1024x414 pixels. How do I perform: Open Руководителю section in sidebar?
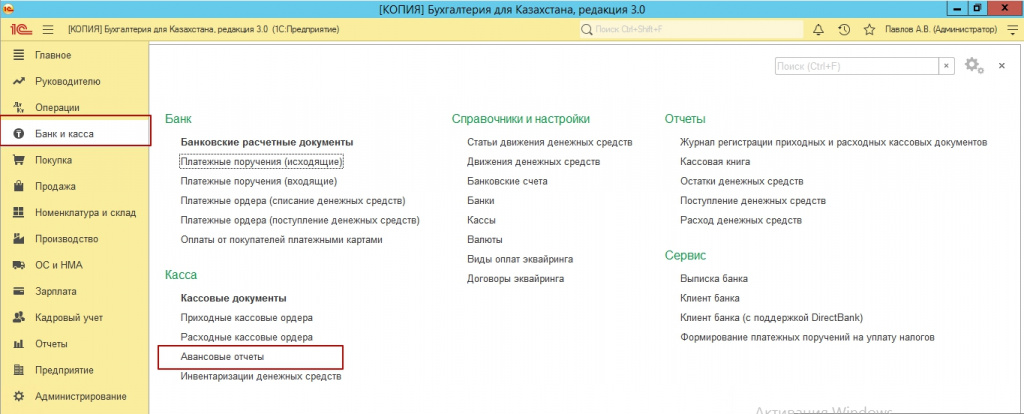click(x=67, y=82)
